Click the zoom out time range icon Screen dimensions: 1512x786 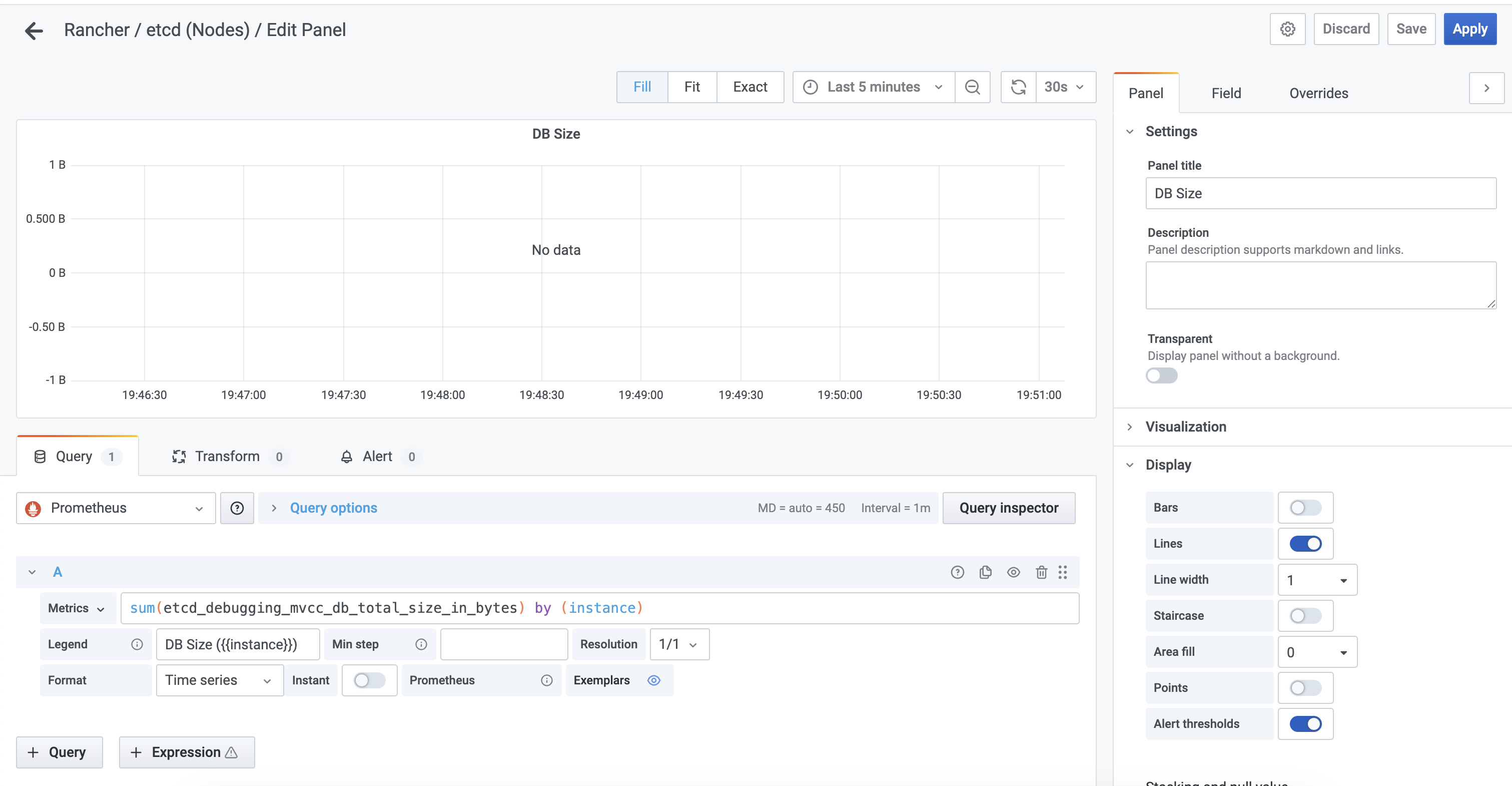tap(972, 87)
